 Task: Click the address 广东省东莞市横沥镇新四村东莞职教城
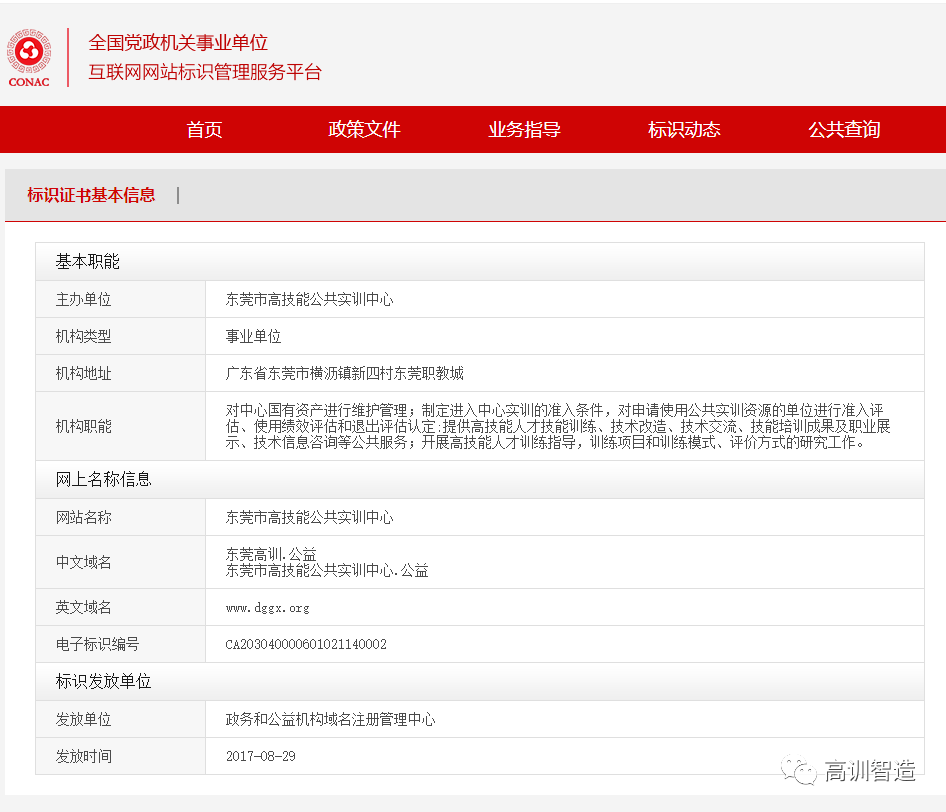coord(344,373)
